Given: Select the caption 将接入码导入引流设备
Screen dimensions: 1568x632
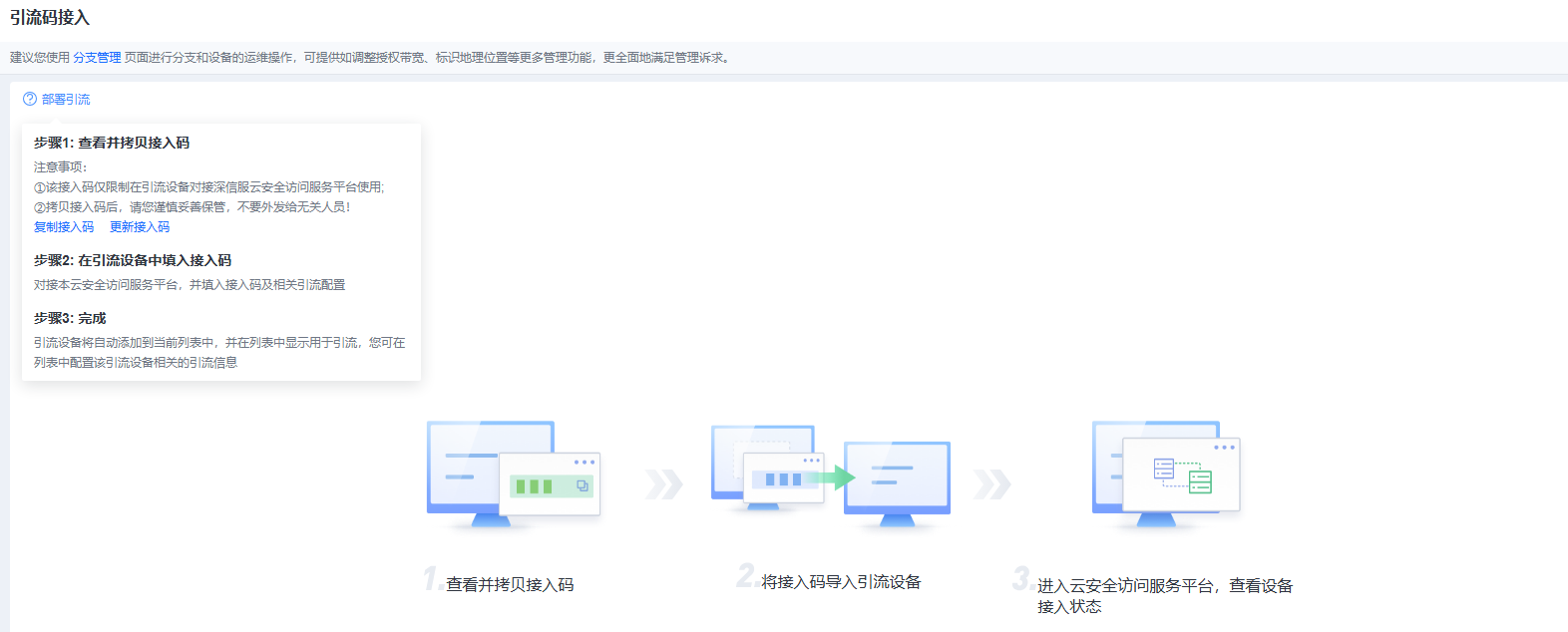Looking at the screenshot, I should tap(841, 582).
